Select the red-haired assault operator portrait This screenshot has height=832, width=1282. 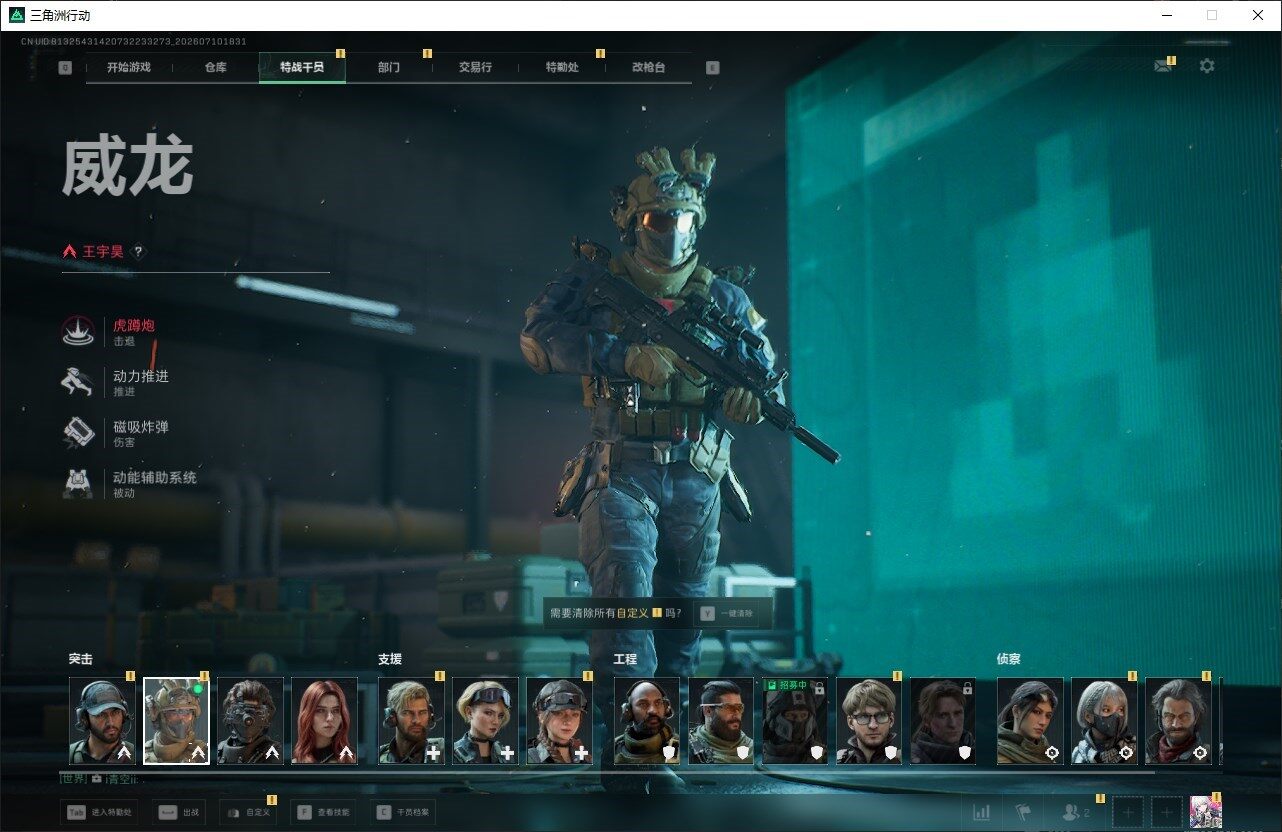pyautogui.click(x=324, y=721)
